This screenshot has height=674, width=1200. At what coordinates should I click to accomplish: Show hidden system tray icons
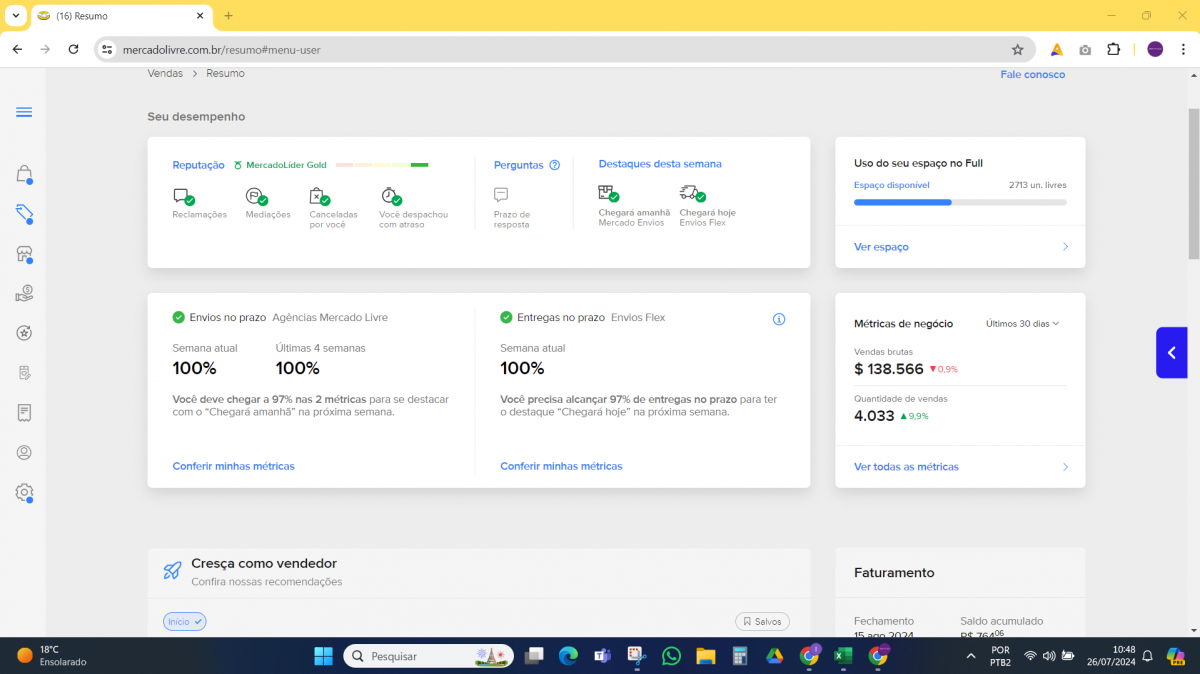click(x=971, y=656)
